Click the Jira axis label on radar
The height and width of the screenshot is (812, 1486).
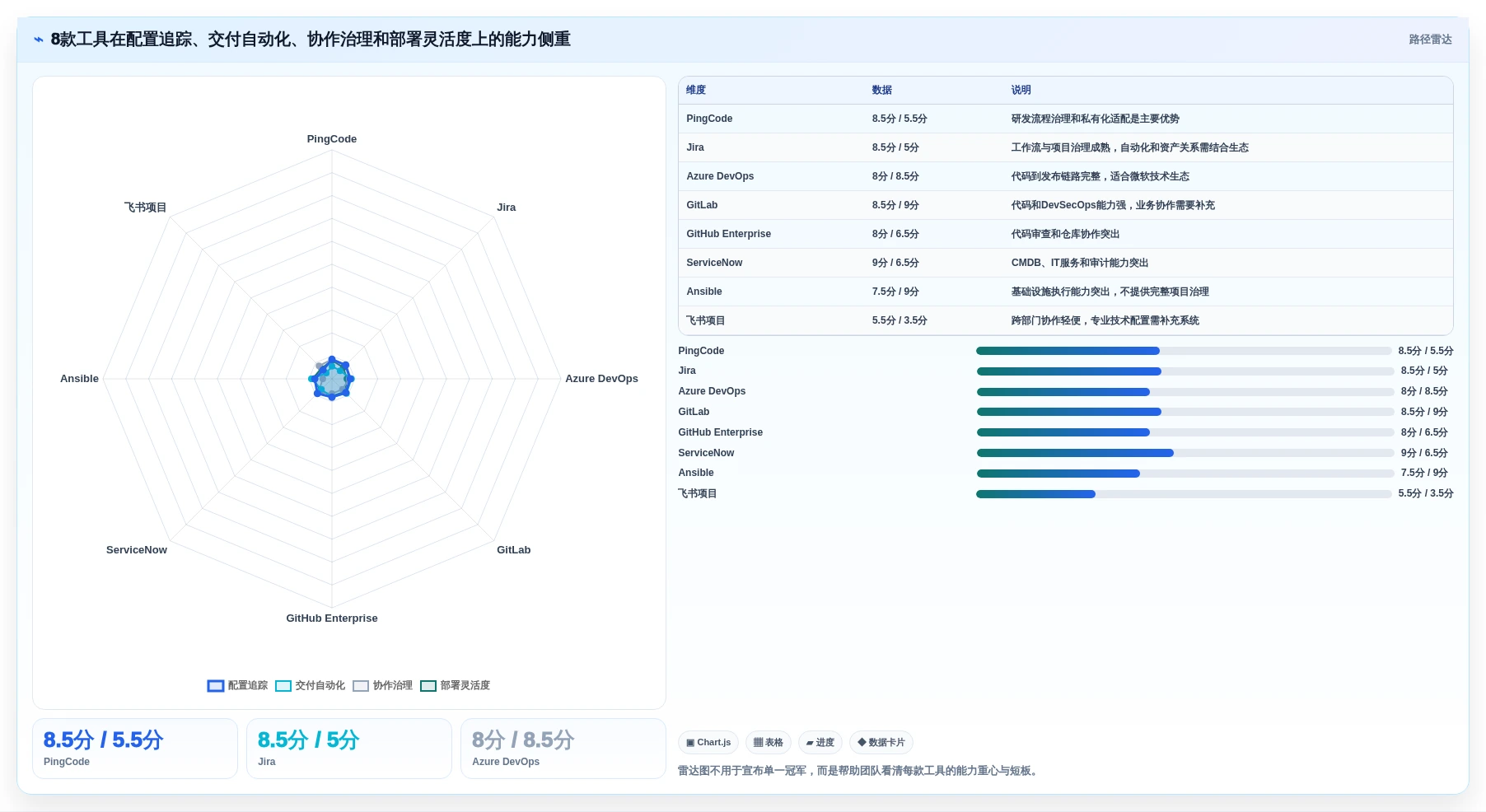[507, 208]
